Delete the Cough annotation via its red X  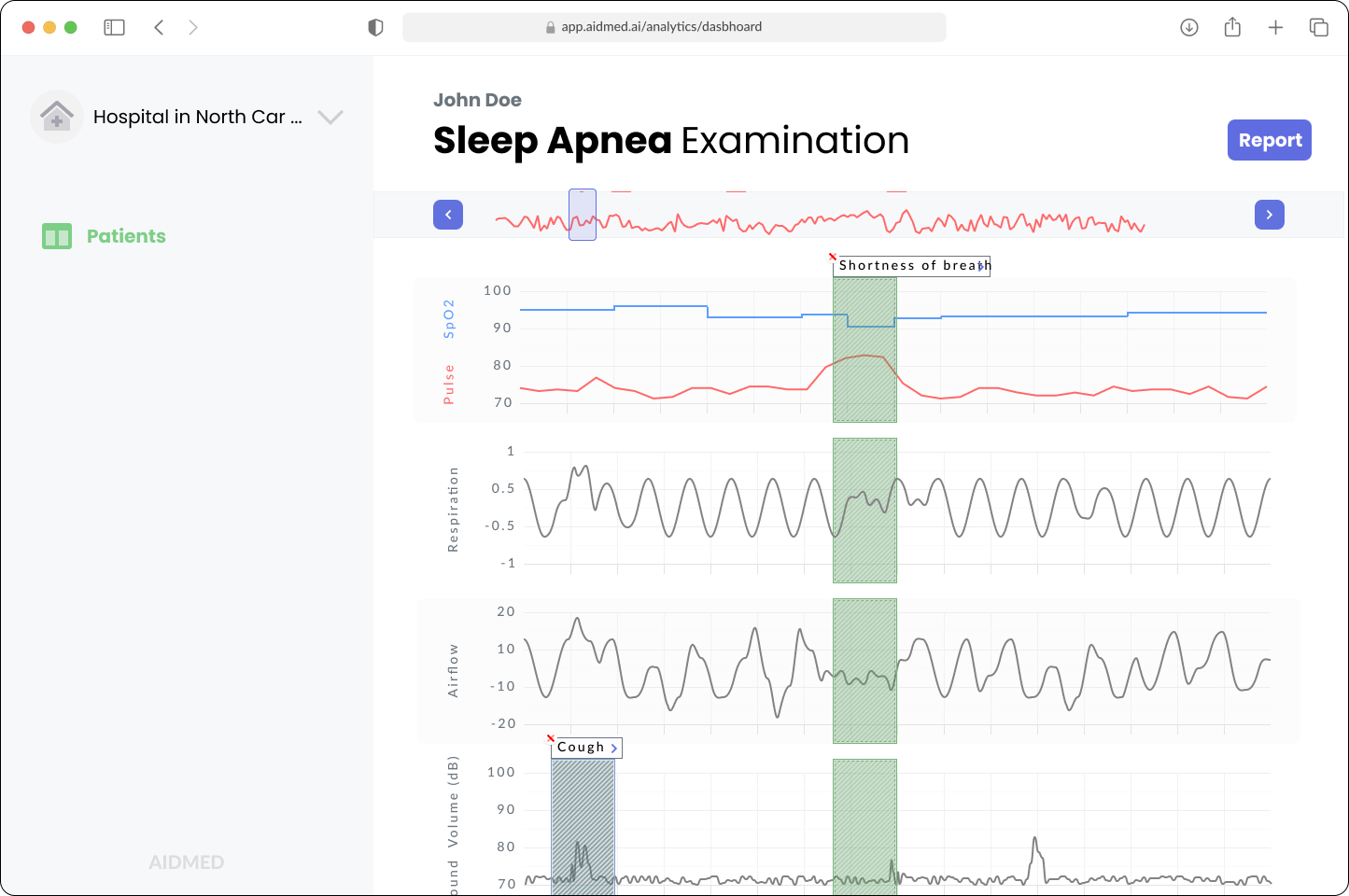click(x=551, y=738)
